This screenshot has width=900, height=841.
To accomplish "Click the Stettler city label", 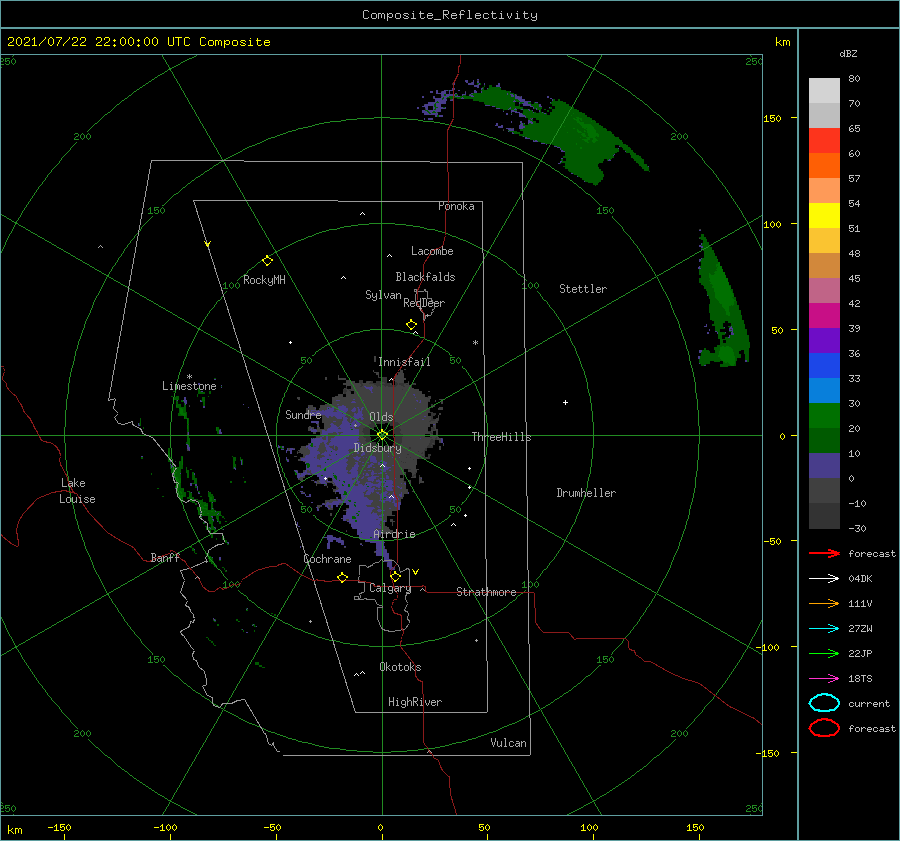I will (583, 289).
